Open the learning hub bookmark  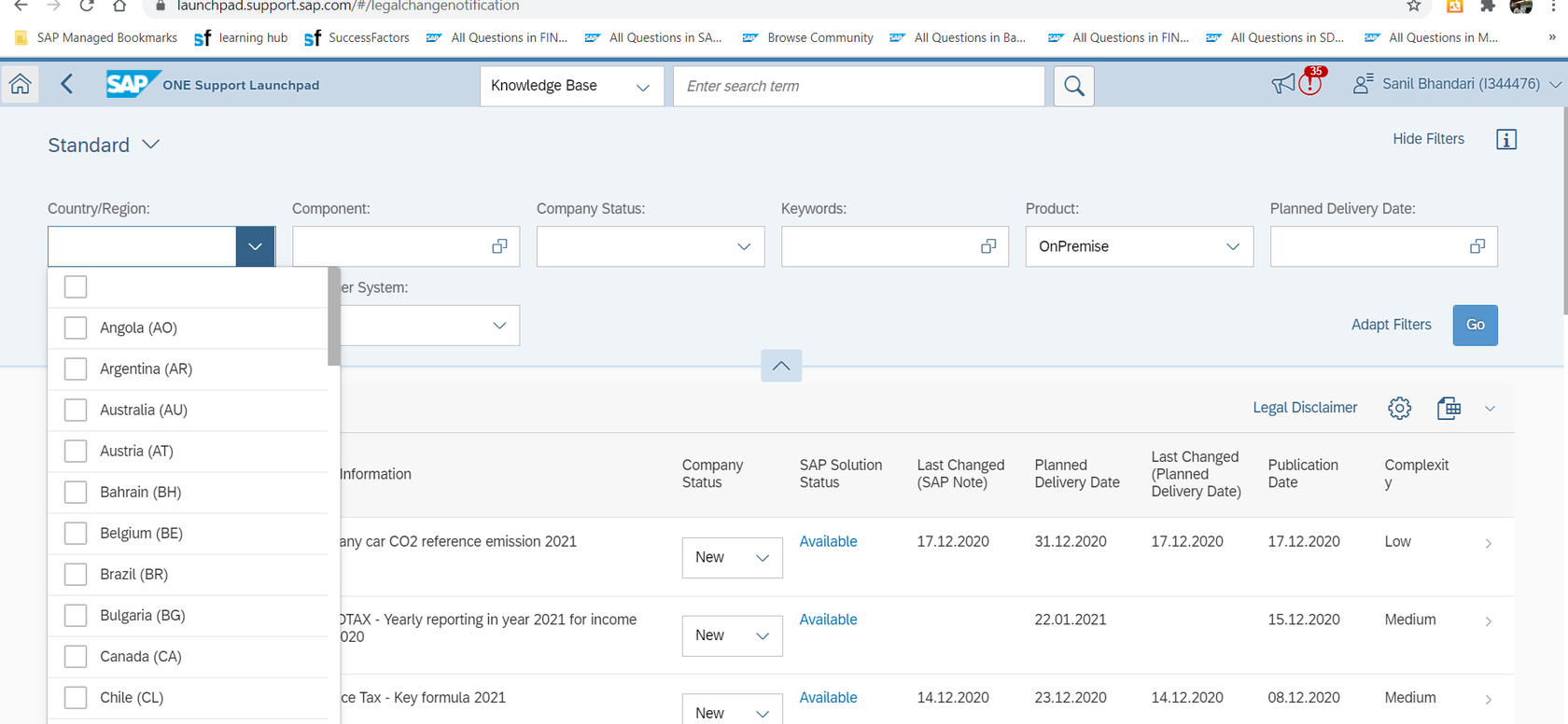241,37
